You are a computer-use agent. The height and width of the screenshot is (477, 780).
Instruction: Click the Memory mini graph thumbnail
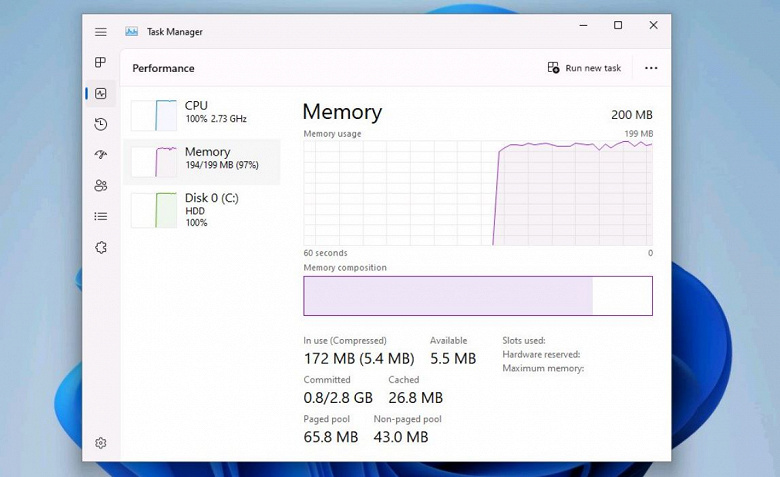pos(154,162)
